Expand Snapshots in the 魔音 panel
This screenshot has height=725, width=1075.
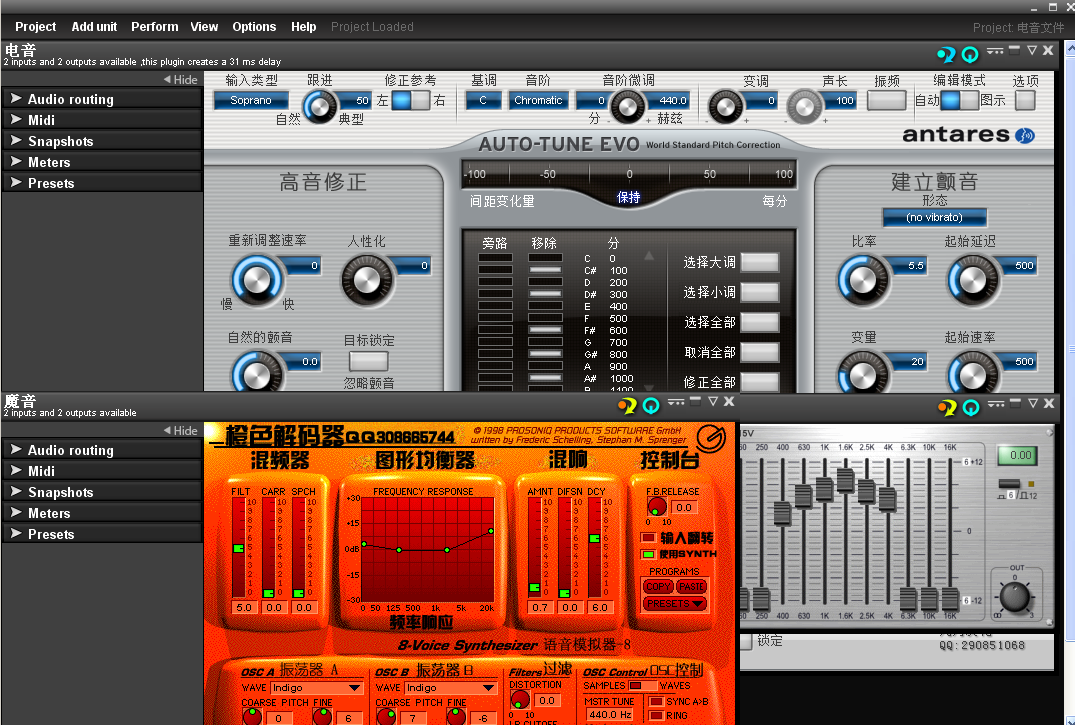[x=101, y=492]
